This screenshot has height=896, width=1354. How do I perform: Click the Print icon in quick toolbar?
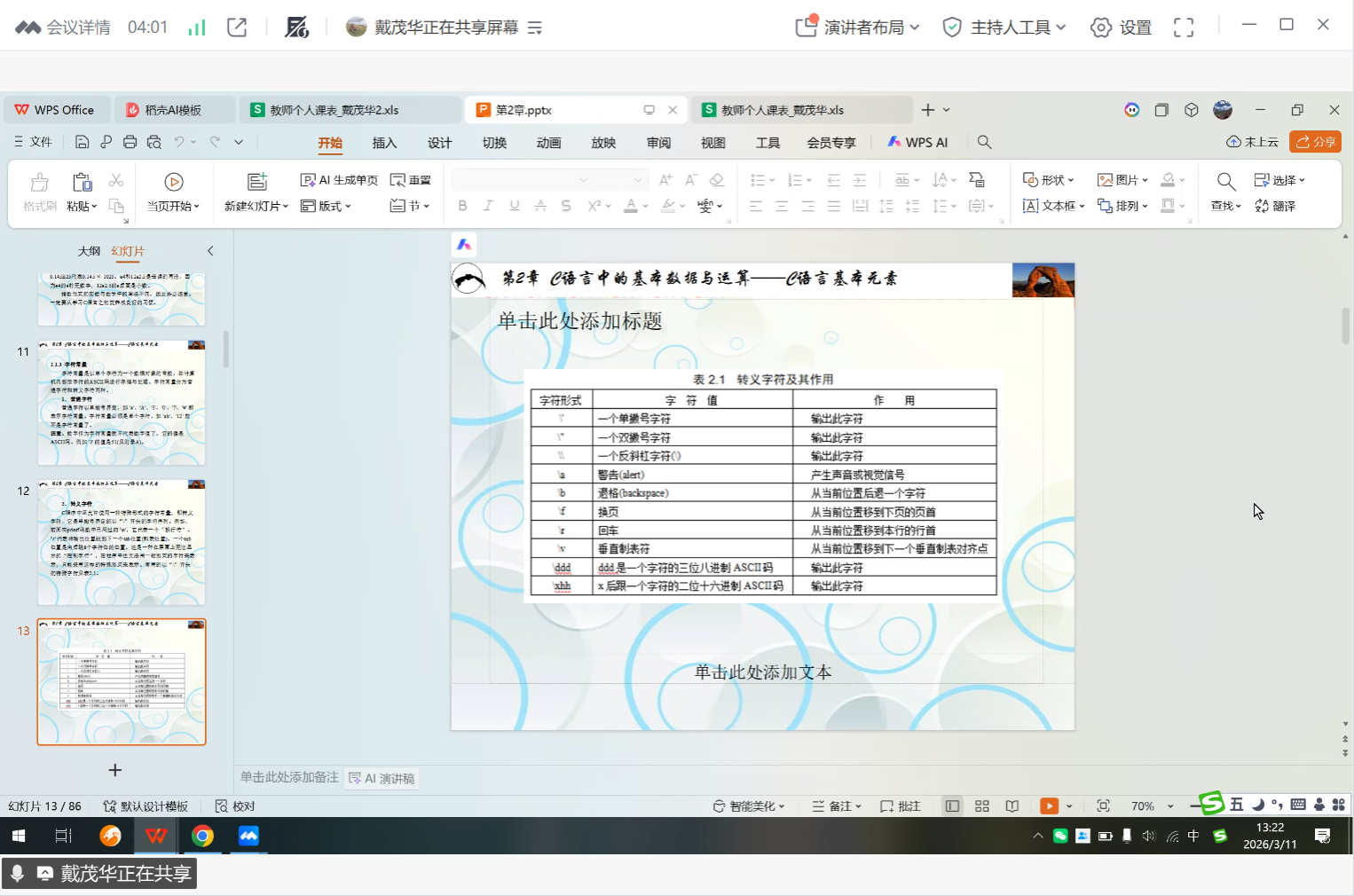(x=130, y=142)
